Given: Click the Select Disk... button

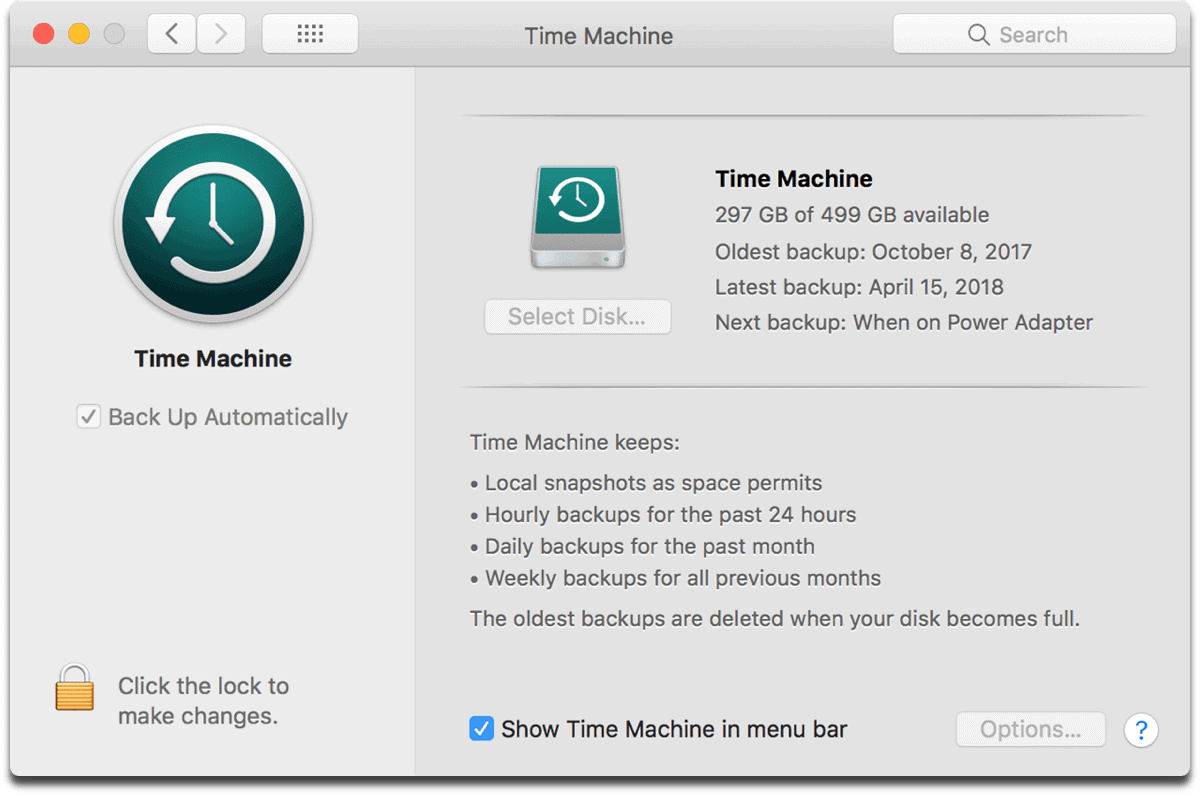Looking at the screenshot, I should click(577, 317).
